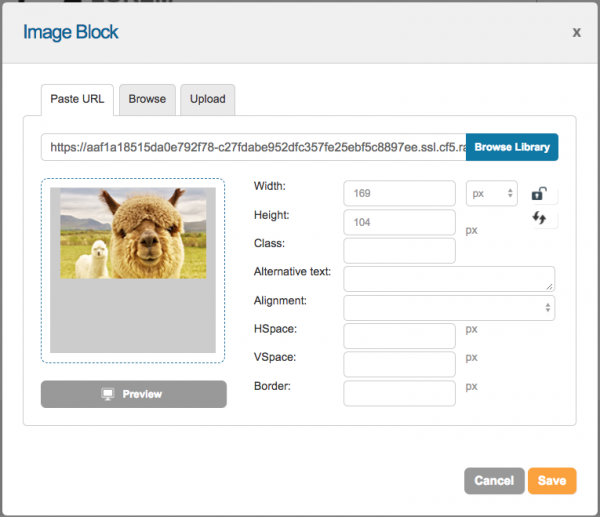The width and height of the screenshot is (600, 517).
Task: Click into the Width input field
Action: point(399,192)
